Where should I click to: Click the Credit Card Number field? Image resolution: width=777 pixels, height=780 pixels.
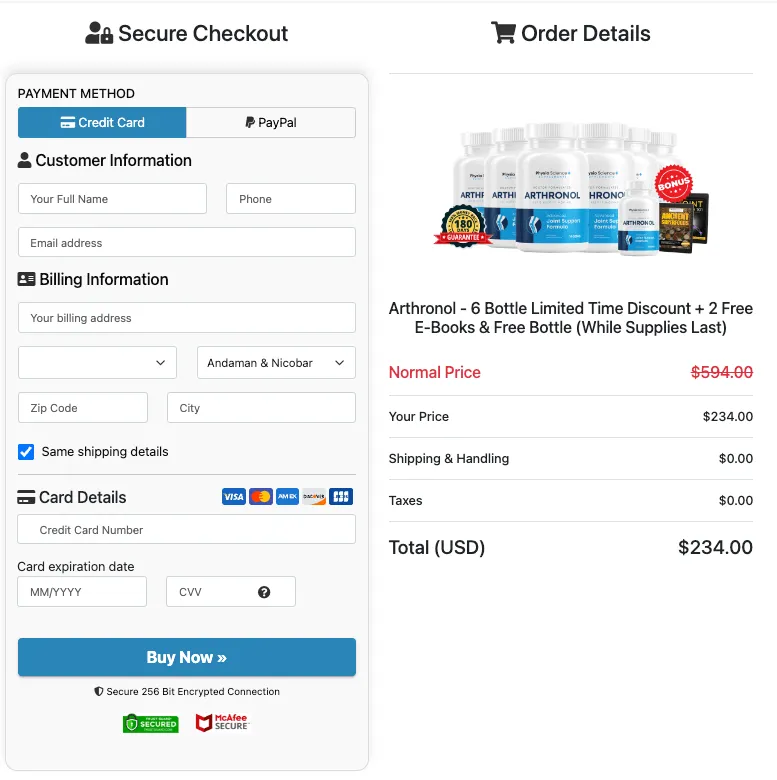pyautogui.click(x=187, y=530)
